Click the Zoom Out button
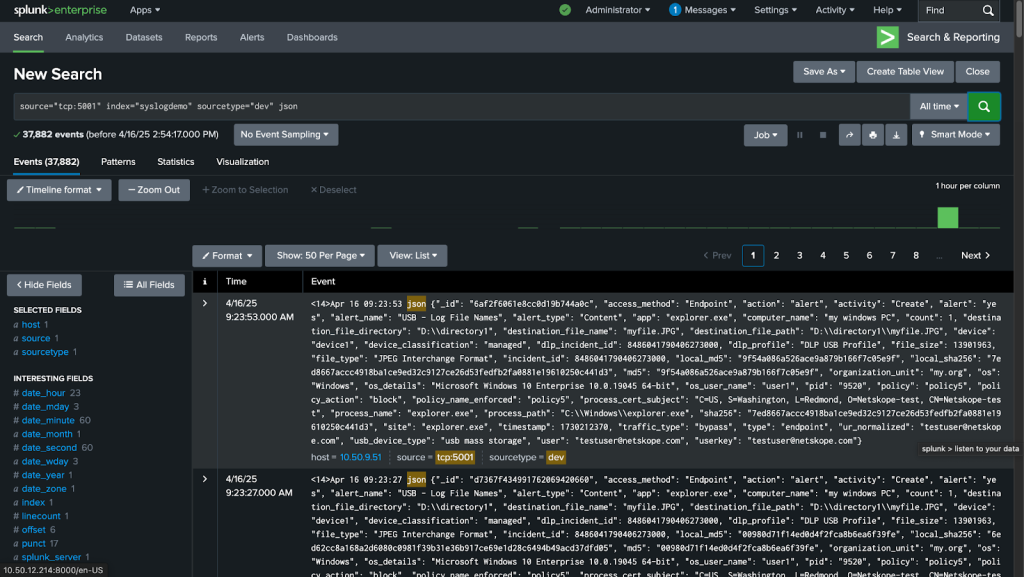The image size is (1024, 577). pos(154,190)
